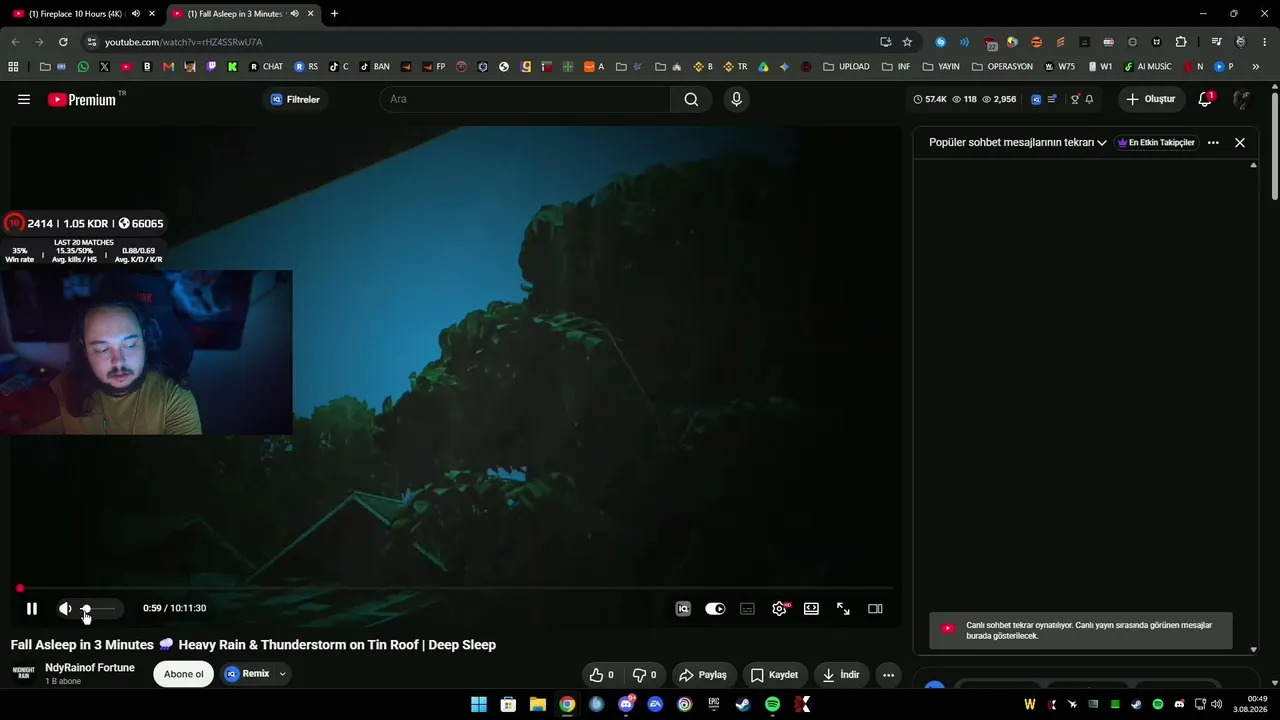Like the video with thumbs up
This screenshot has height=720, width=1280.
click(x=602, y=675)
